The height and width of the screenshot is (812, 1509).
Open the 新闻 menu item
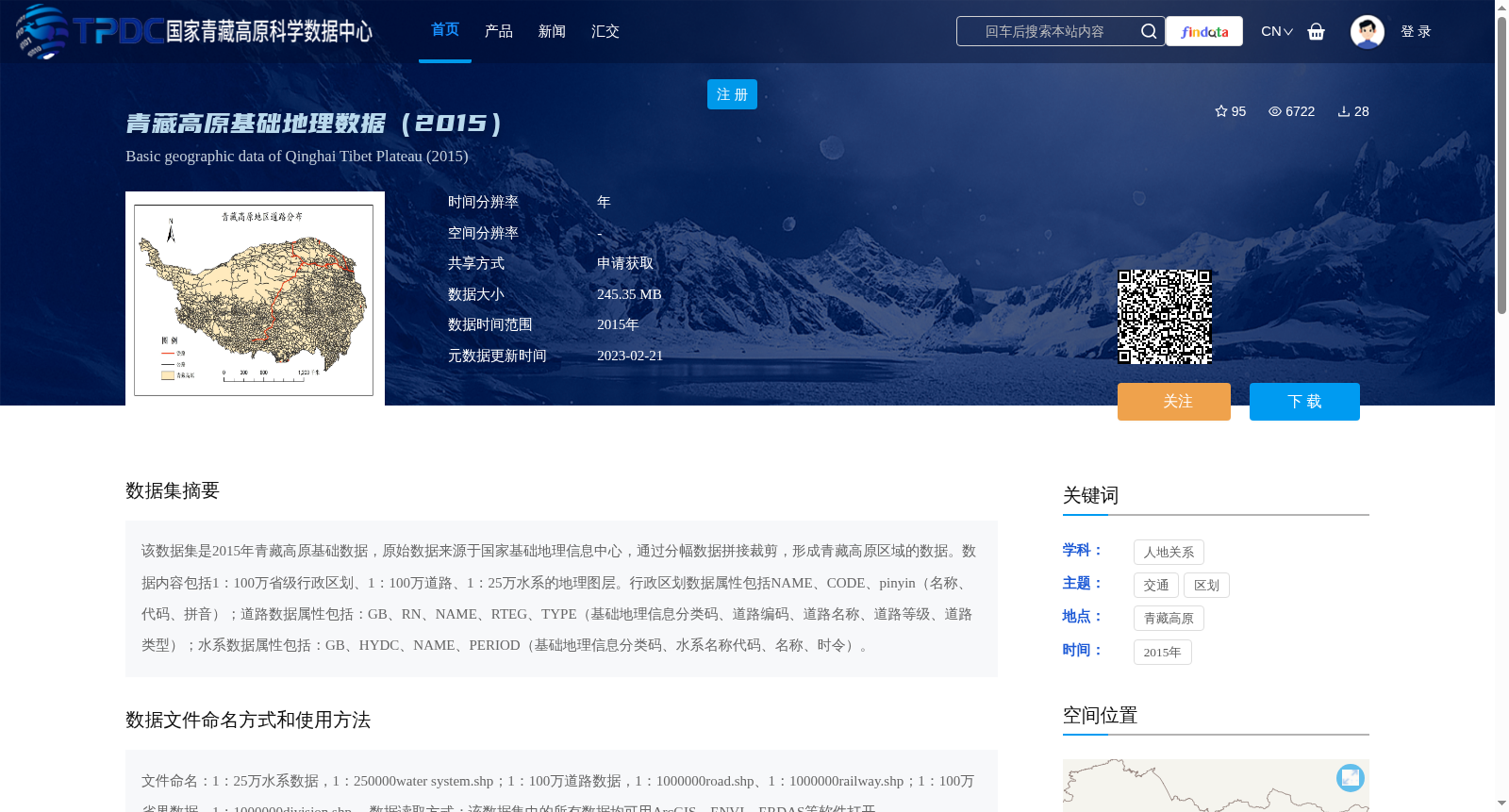(552, 31)
